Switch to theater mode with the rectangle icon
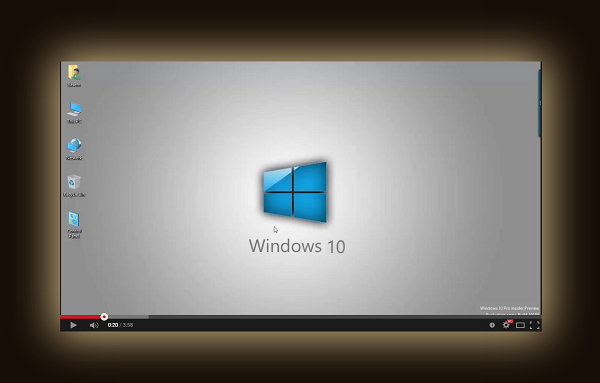Screen dimensions: 600x383 [x=520, y=325]
